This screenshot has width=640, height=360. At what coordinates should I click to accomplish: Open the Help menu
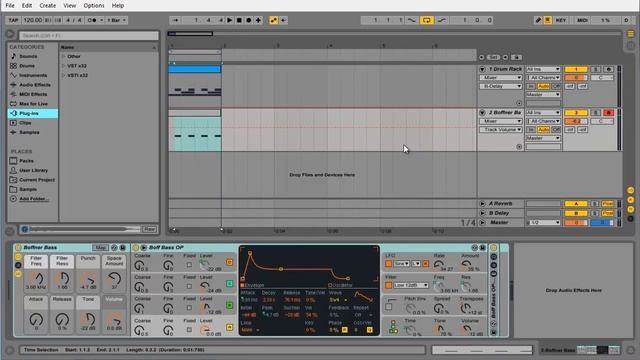pyautogui.click(x=118, y=5)
